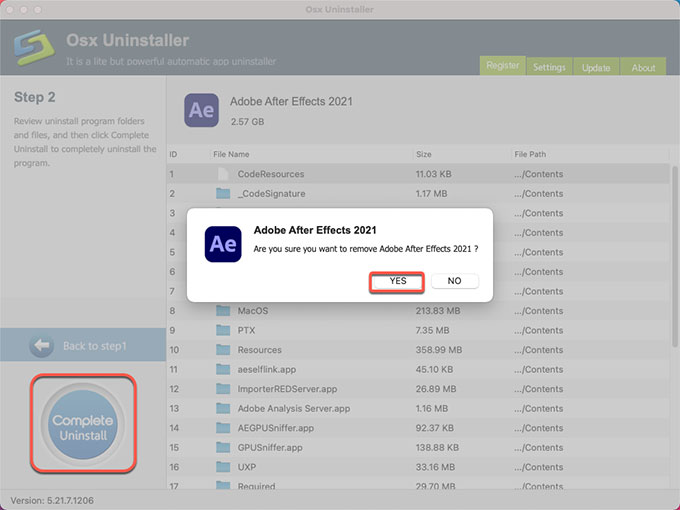Click the 7.35 MB size value
The image size is (680, 510).
click(432, 330)
